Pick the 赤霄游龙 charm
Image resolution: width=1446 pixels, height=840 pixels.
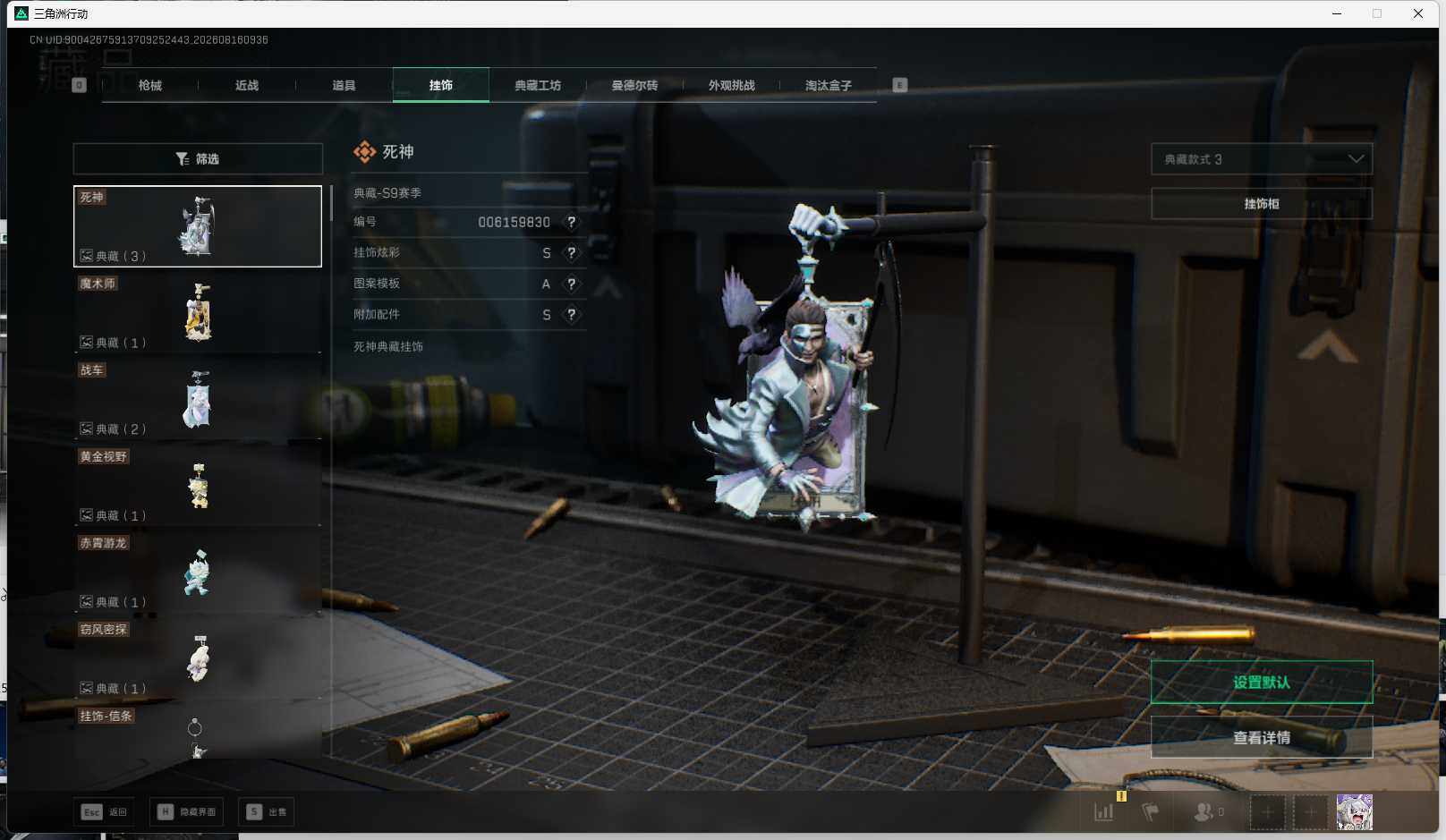pyautogui.click(x=198, y=573)
